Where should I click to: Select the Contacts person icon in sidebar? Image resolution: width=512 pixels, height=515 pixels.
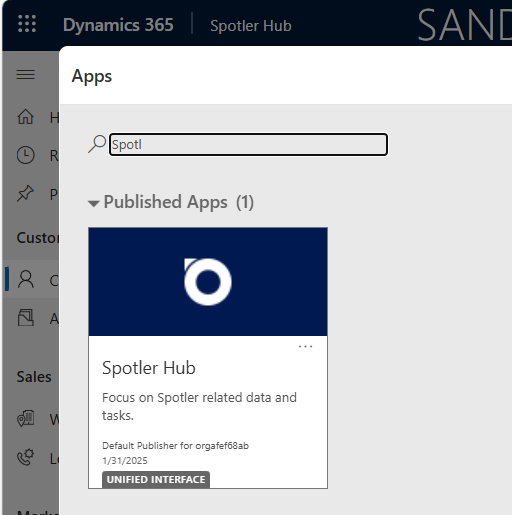(x=26, y=279)
